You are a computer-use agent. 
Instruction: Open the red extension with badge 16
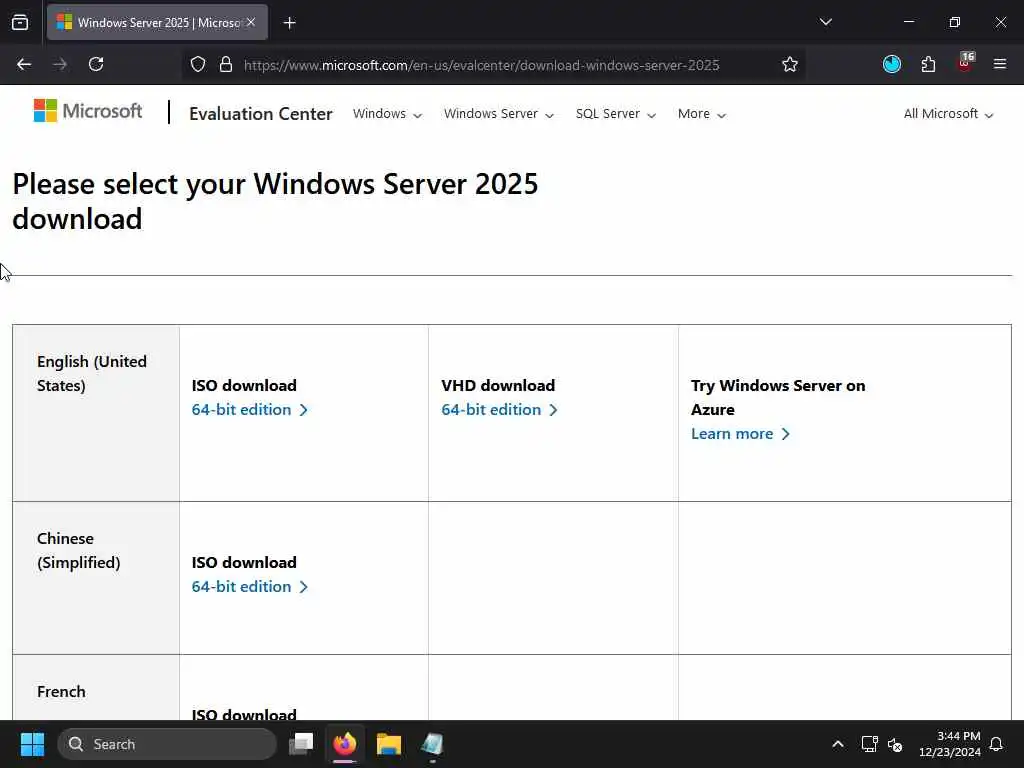965,63
